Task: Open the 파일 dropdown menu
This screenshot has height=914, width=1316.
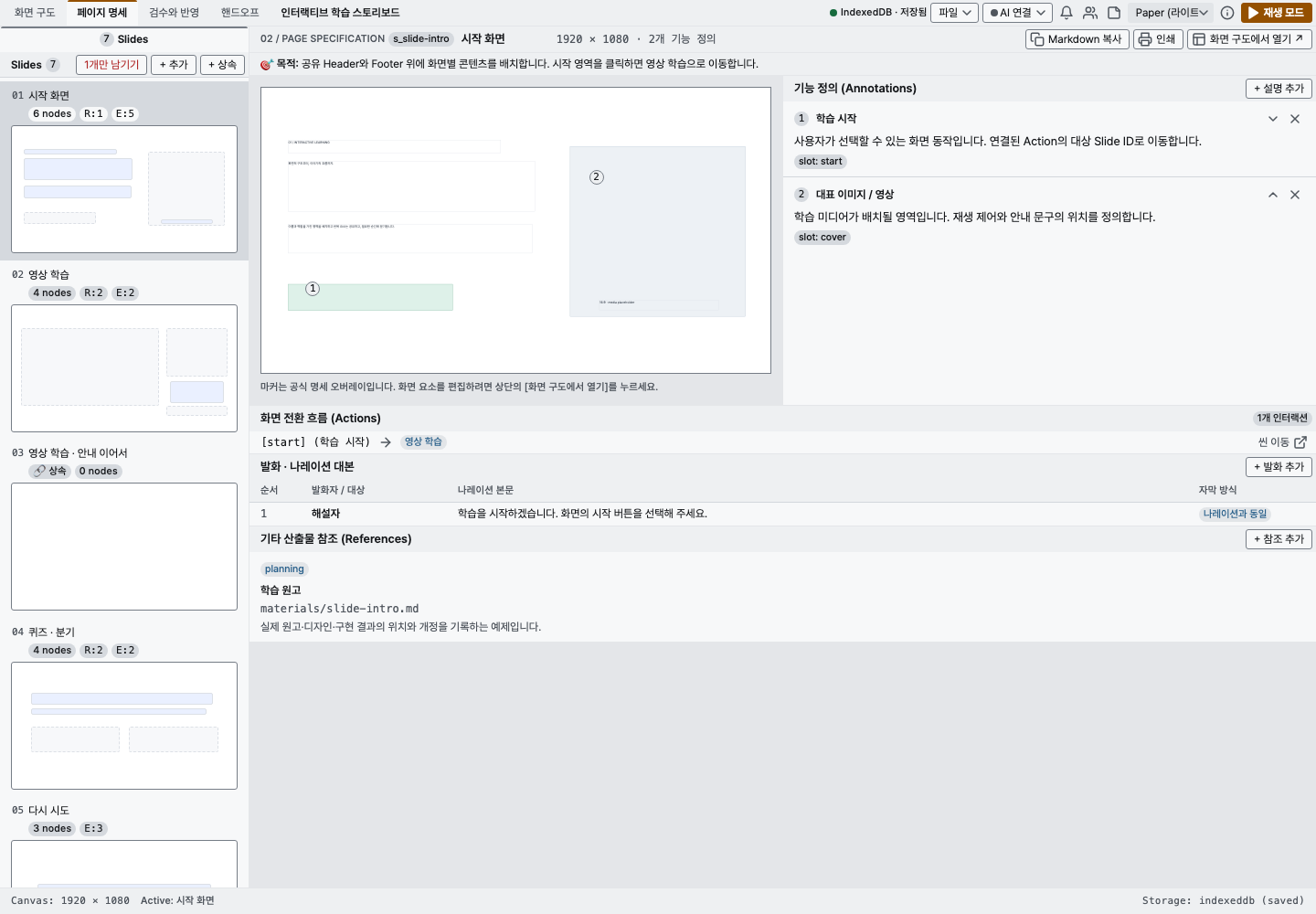Action: pos(955,13)
